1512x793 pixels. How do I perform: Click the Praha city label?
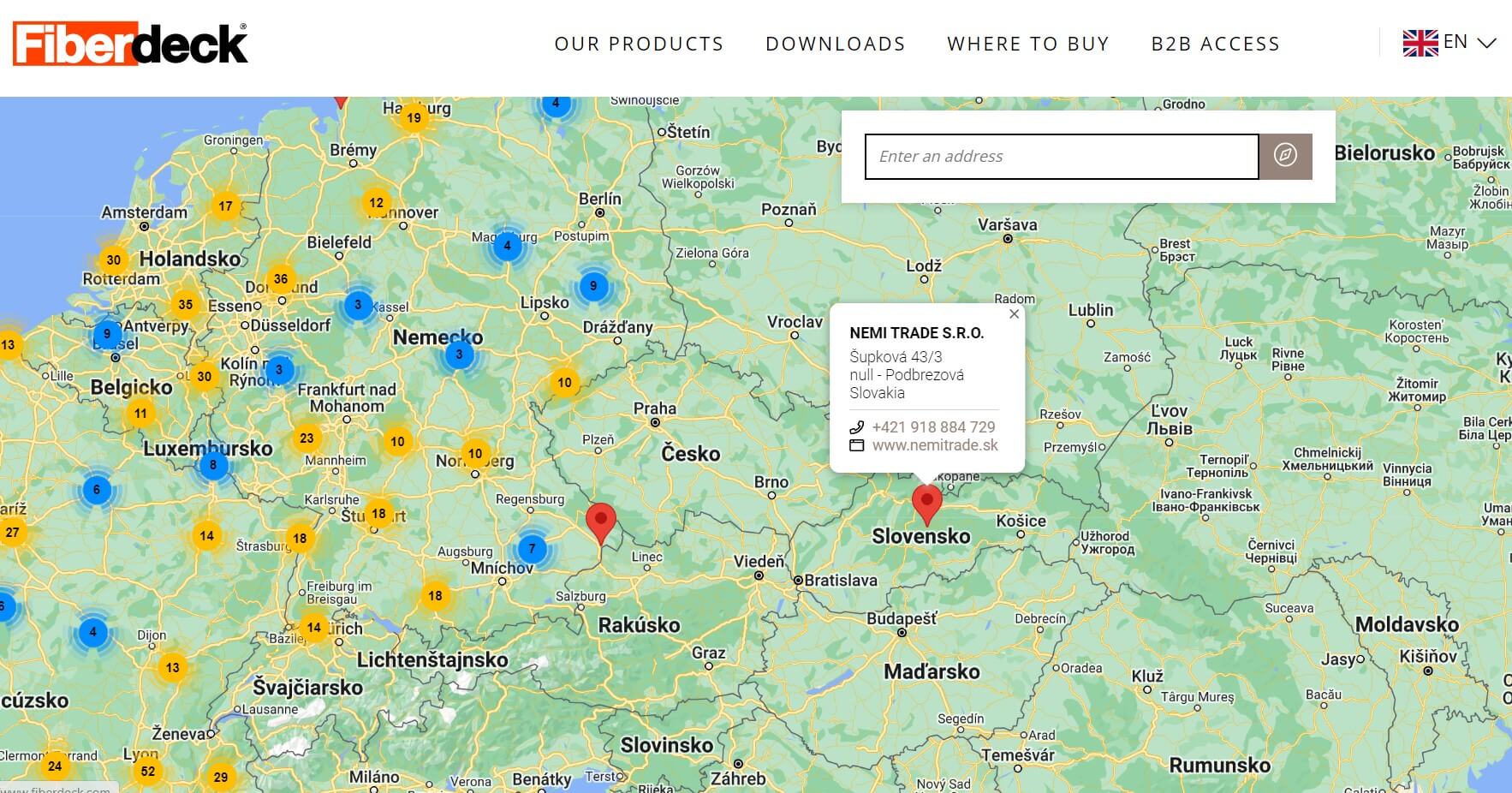(x=655, y=408)
